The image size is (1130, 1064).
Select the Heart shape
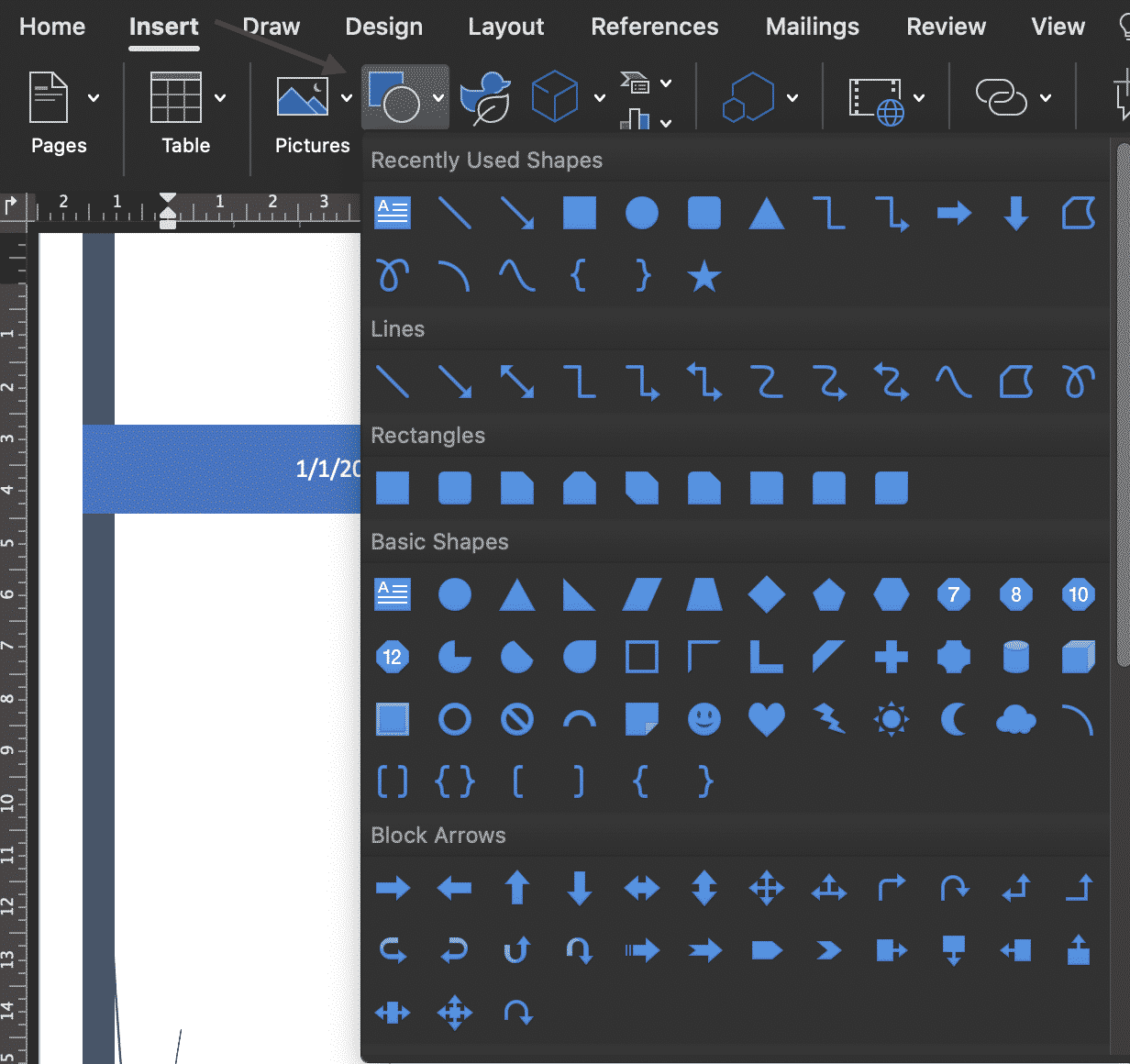click(766, 720)
